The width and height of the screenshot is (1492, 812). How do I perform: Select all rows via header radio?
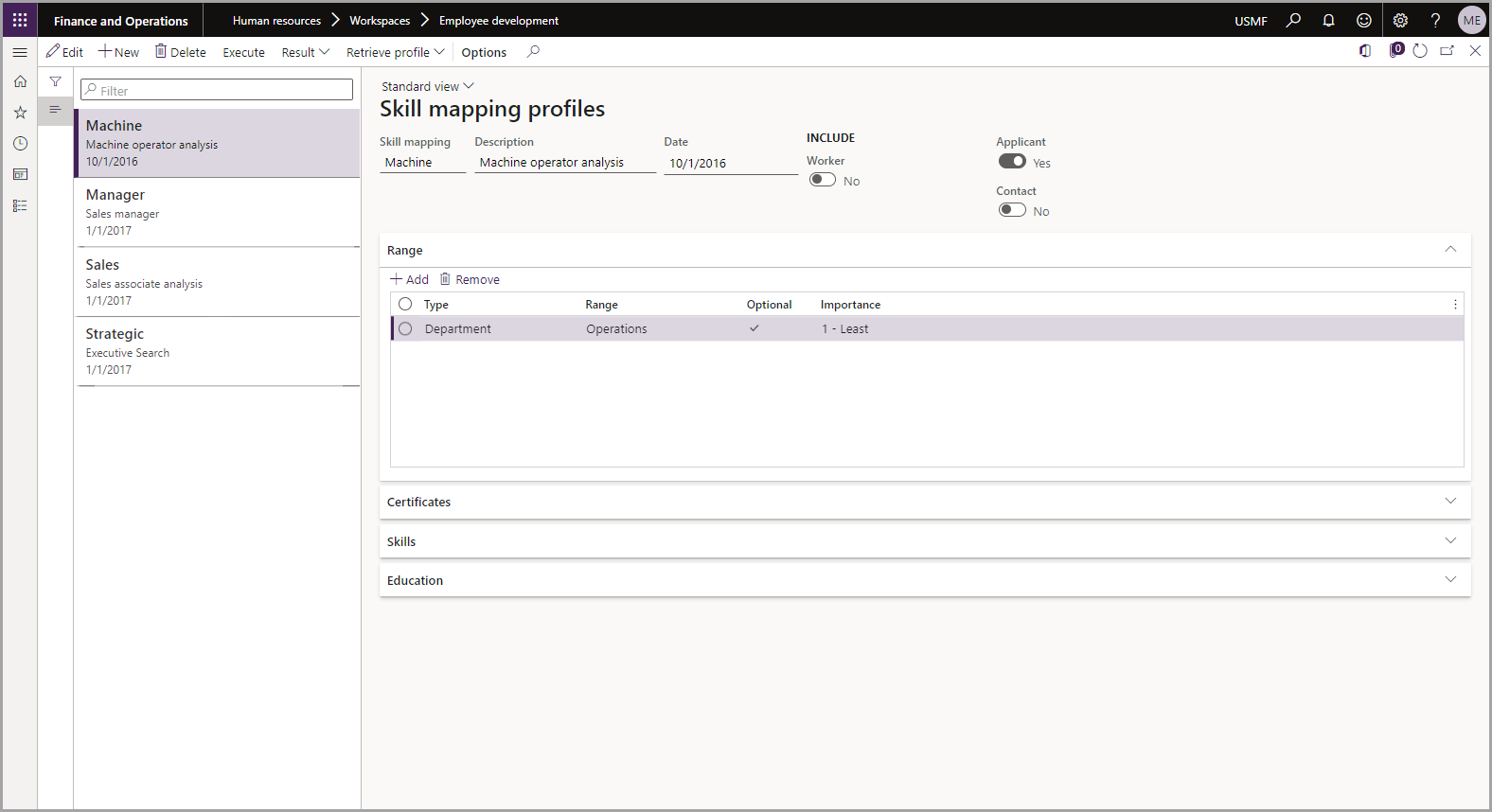click(405, 304)
